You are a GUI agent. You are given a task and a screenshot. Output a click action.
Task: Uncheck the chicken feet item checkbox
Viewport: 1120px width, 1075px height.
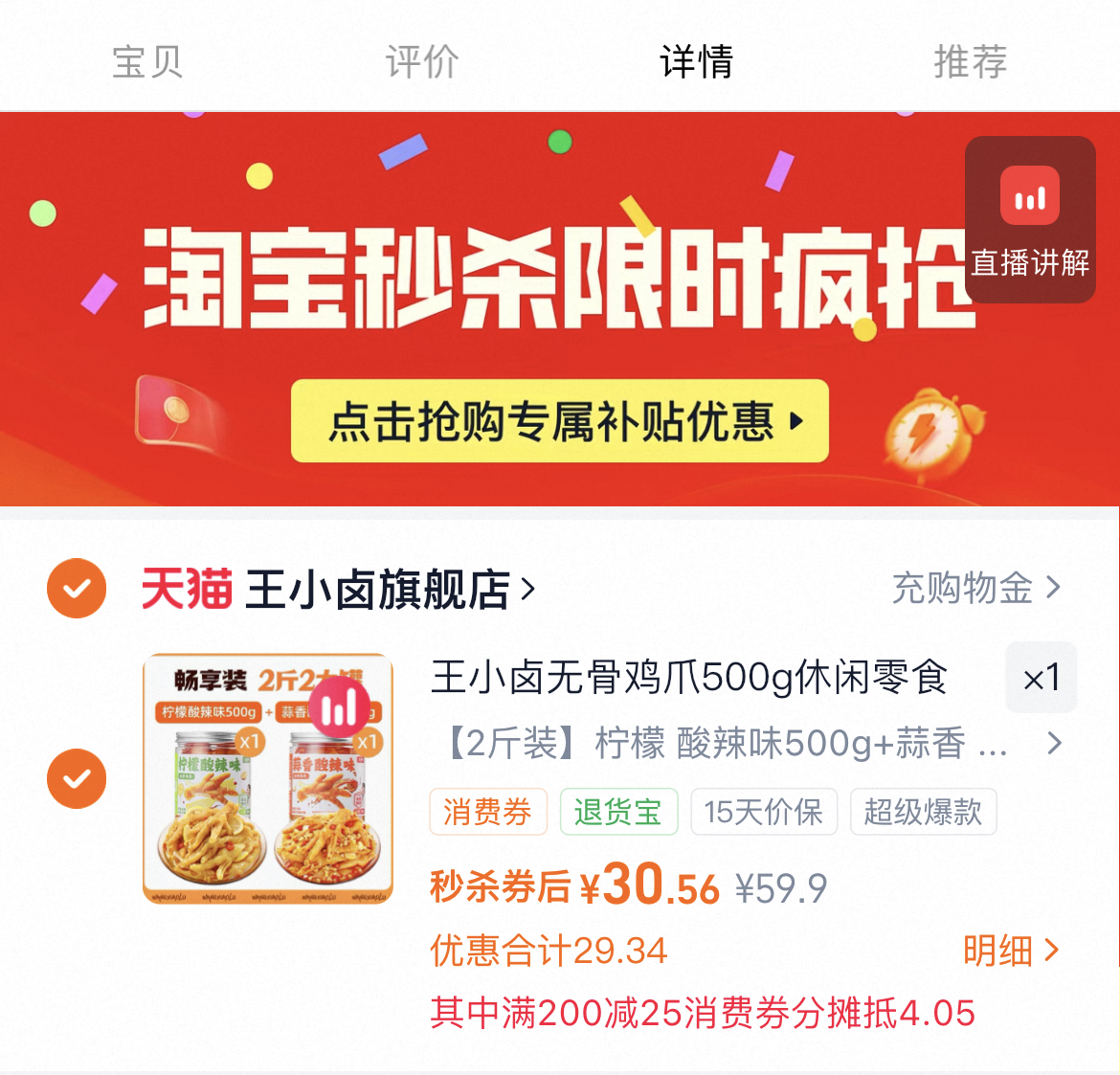pyautogui.click(x=77, y=778)
